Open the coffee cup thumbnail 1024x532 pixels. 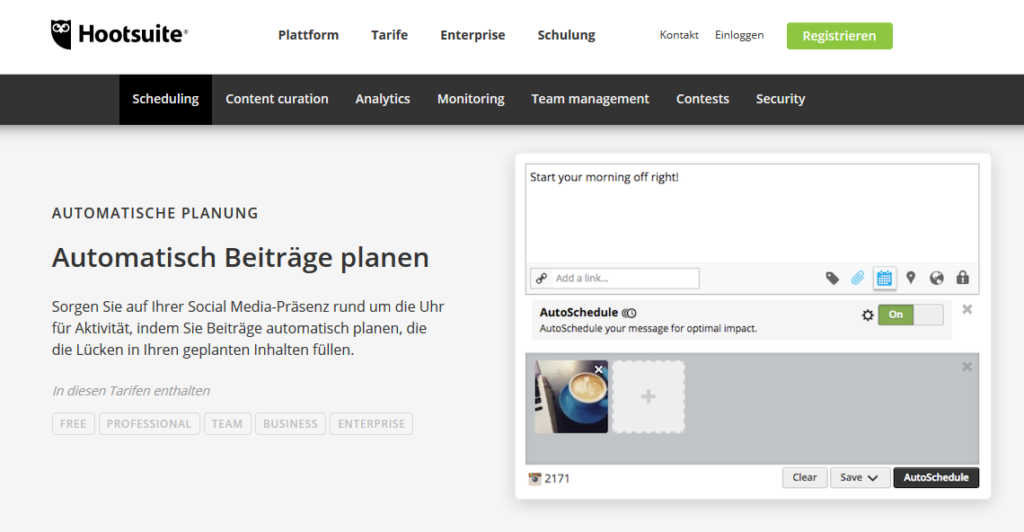(x=571, y=397)
